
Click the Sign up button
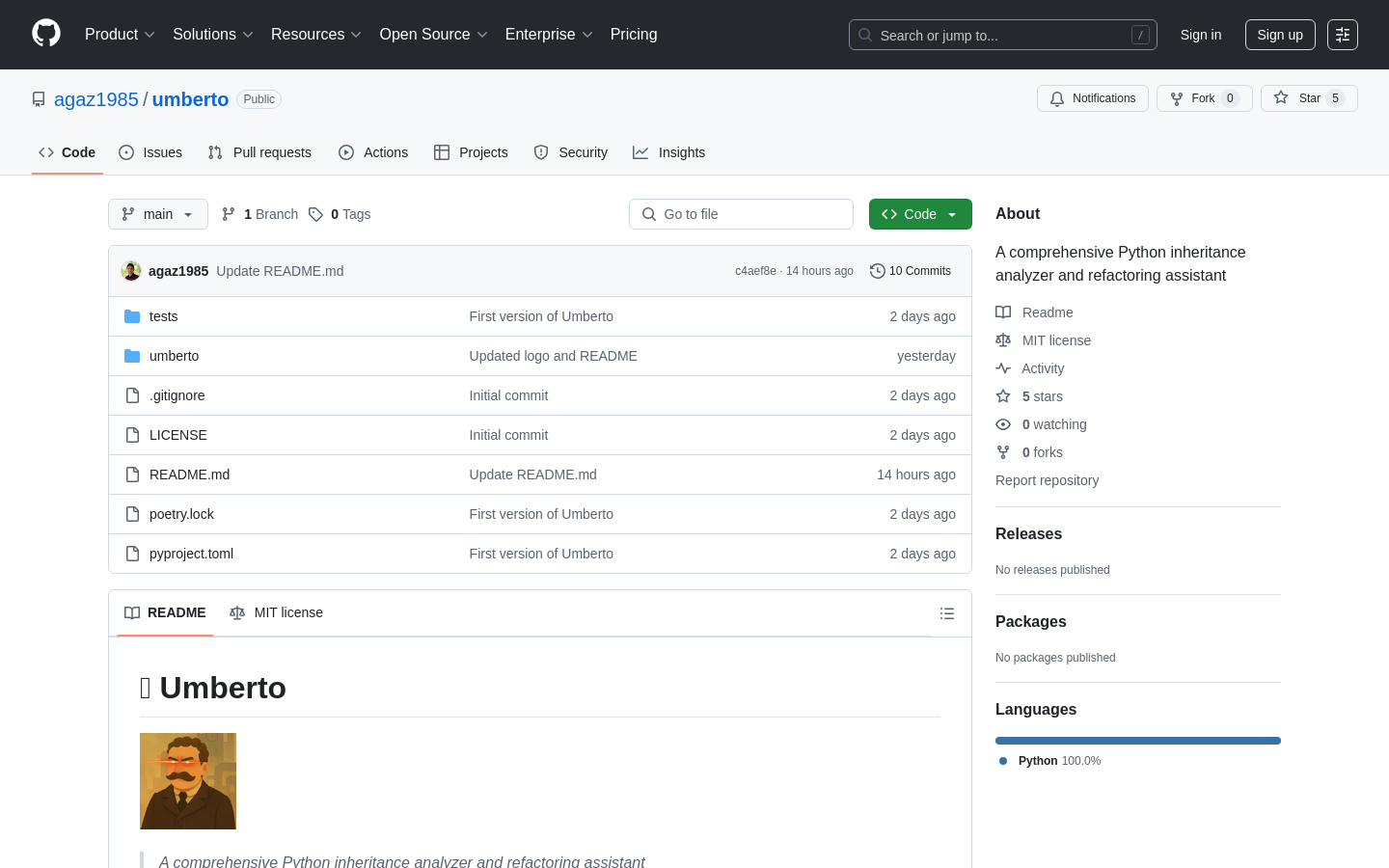point(1280,35)
